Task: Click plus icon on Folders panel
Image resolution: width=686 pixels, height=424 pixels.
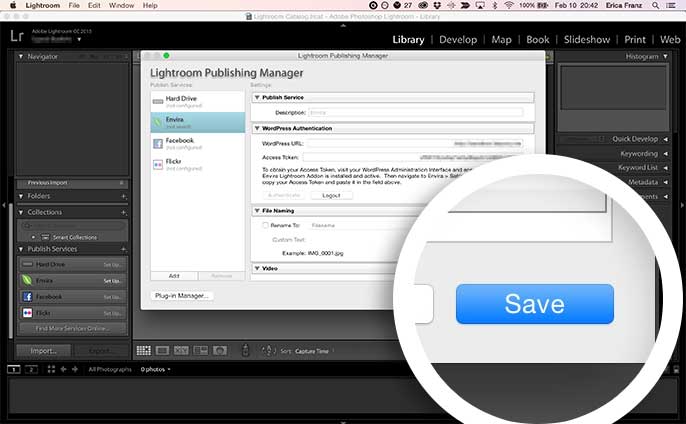Action: point(124,196)
